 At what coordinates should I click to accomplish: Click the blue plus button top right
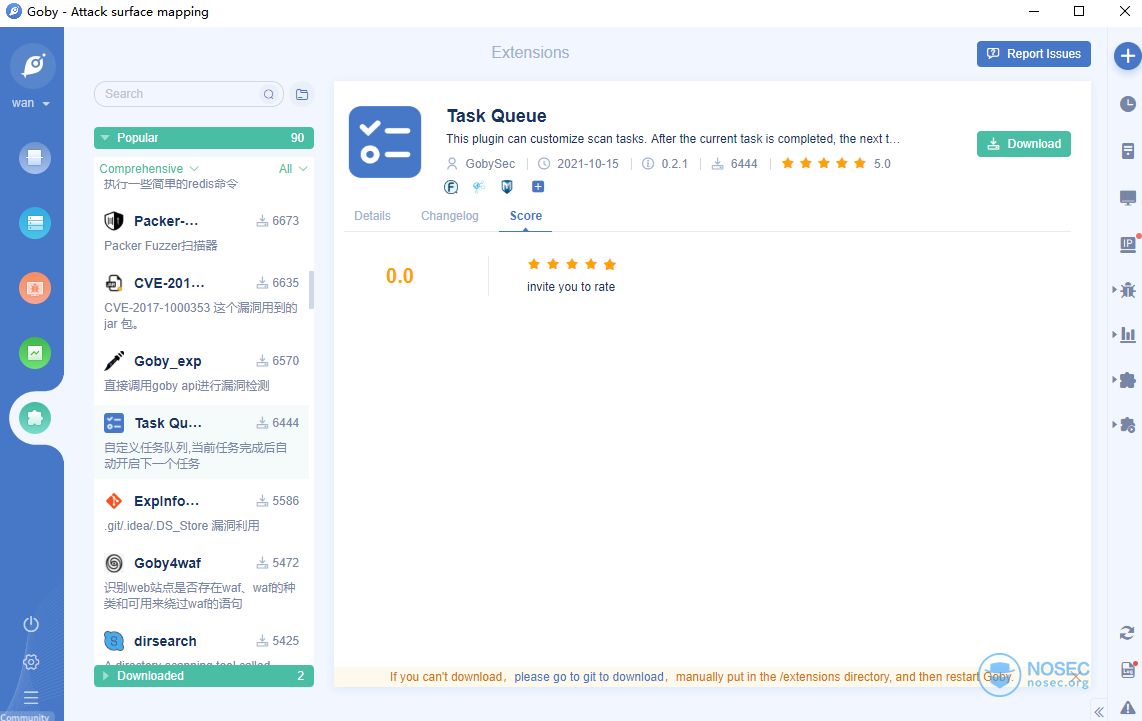click(x=1127, y=56)
